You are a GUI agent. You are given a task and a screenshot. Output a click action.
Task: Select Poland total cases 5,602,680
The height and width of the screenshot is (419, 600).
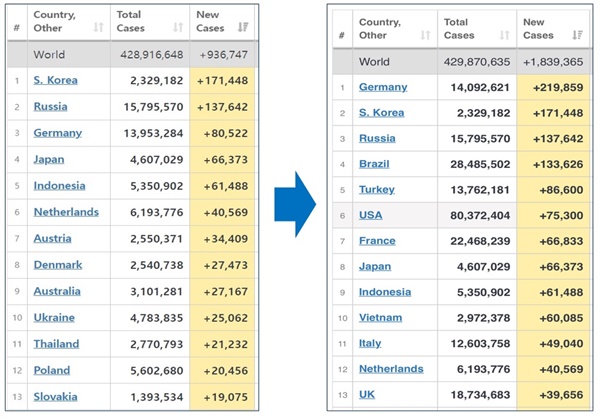coord(157,371)
